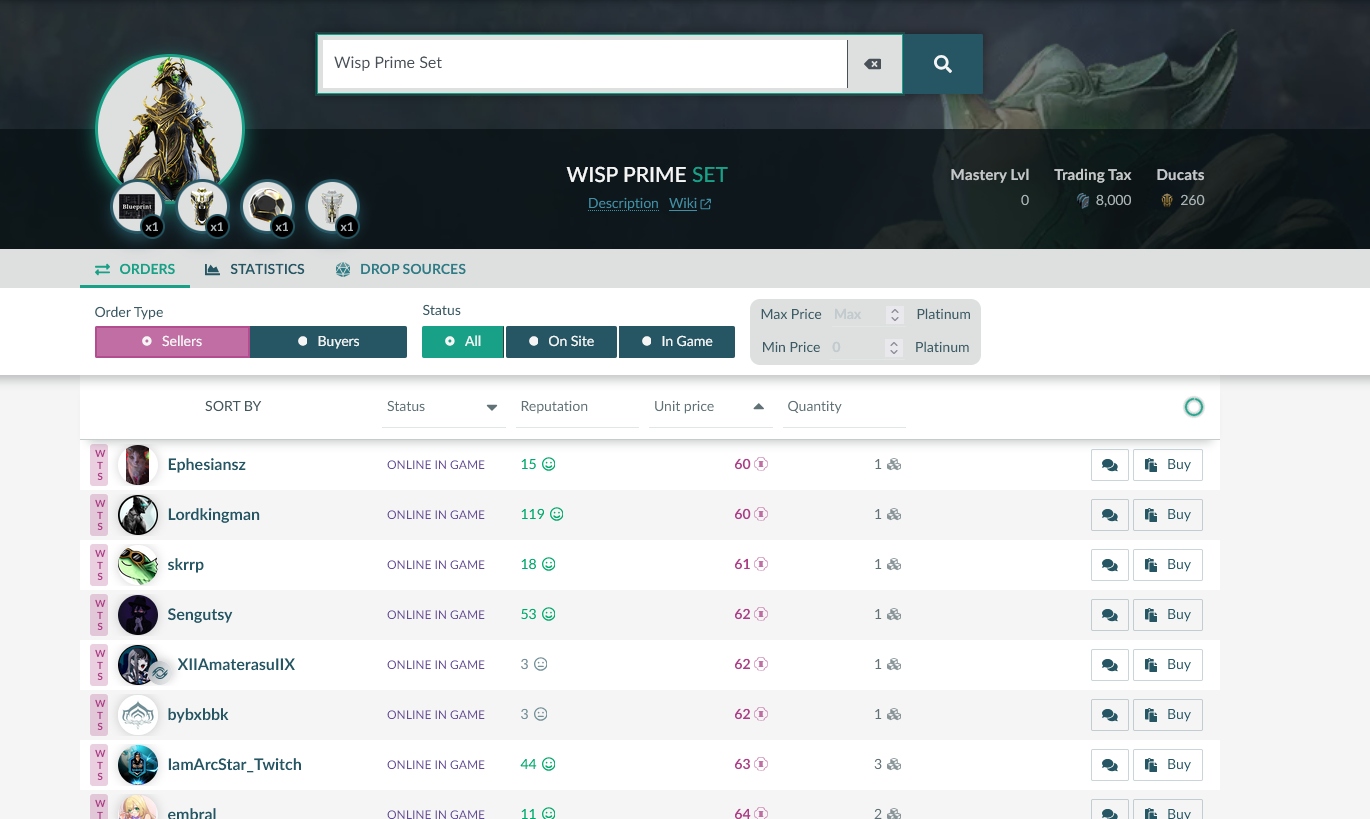This screenshot has width=1370, height=819.
Task: Message seller Ephesiansz via the chat icon
Action: (x=1109, y=465)
